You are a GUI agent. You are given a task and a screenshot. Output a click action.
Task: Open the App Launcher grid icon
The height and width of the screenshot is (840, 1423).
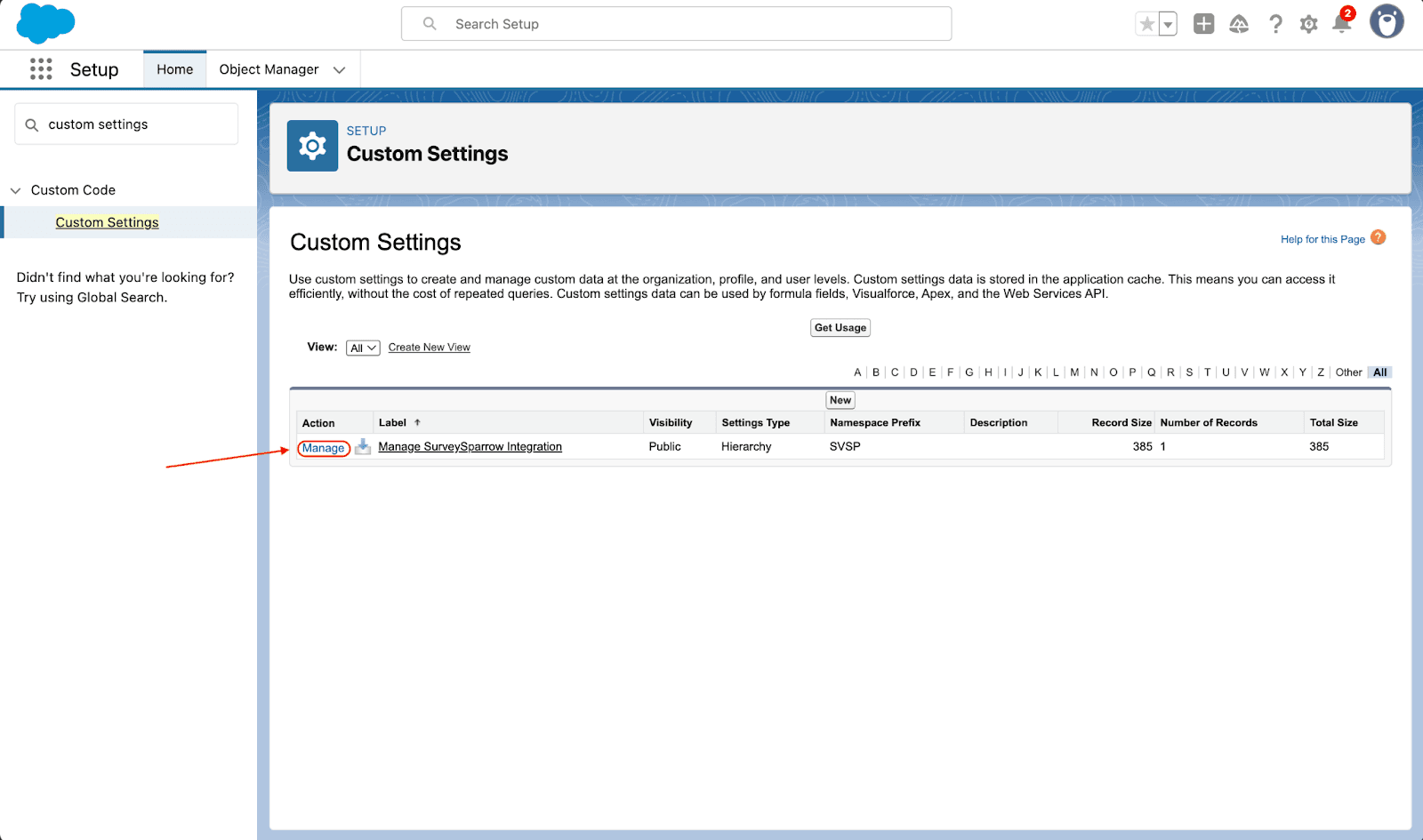(x=41, y=69)
